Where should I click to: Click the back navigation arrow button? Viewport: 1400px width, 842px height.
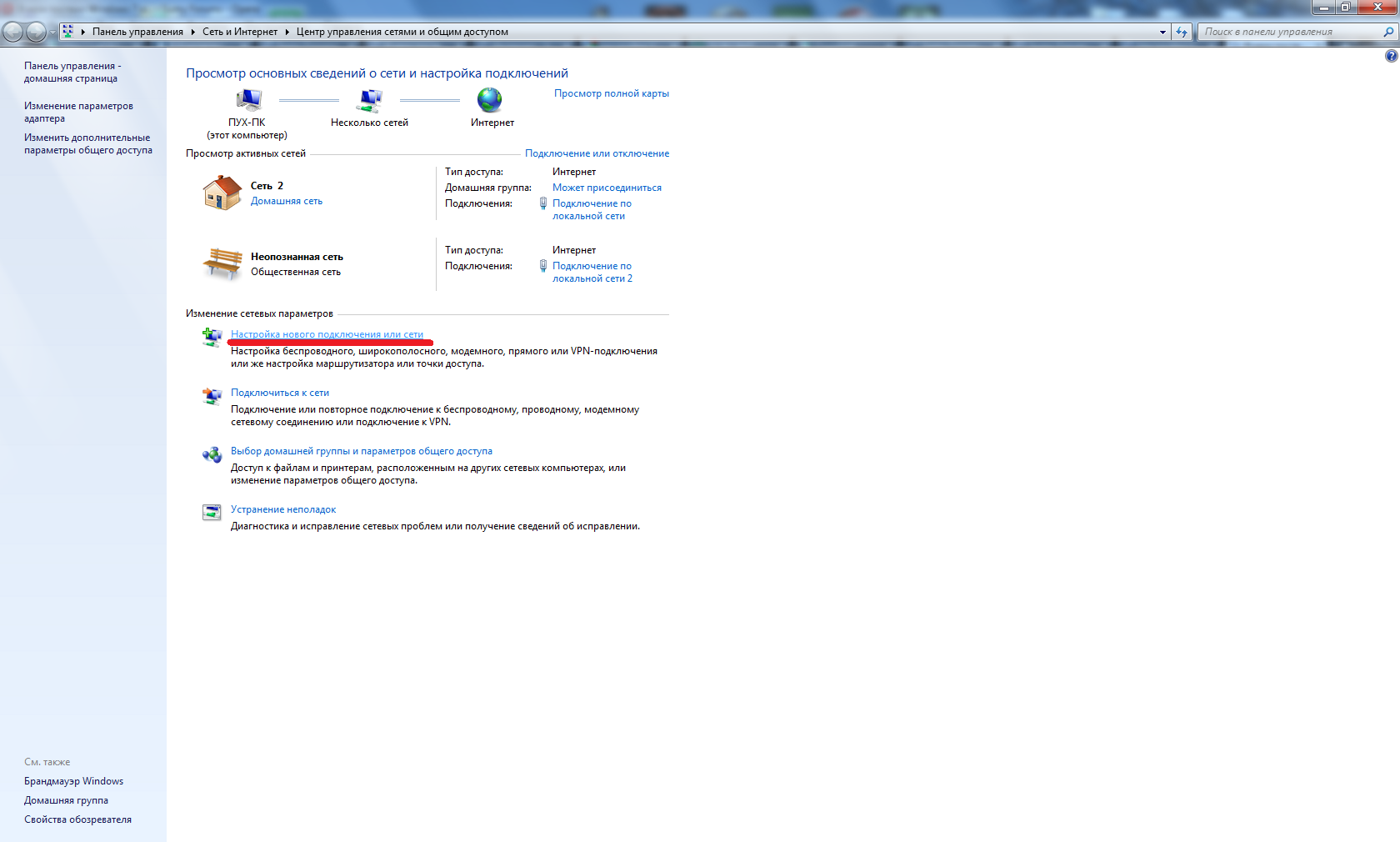(x=13, y=32)
